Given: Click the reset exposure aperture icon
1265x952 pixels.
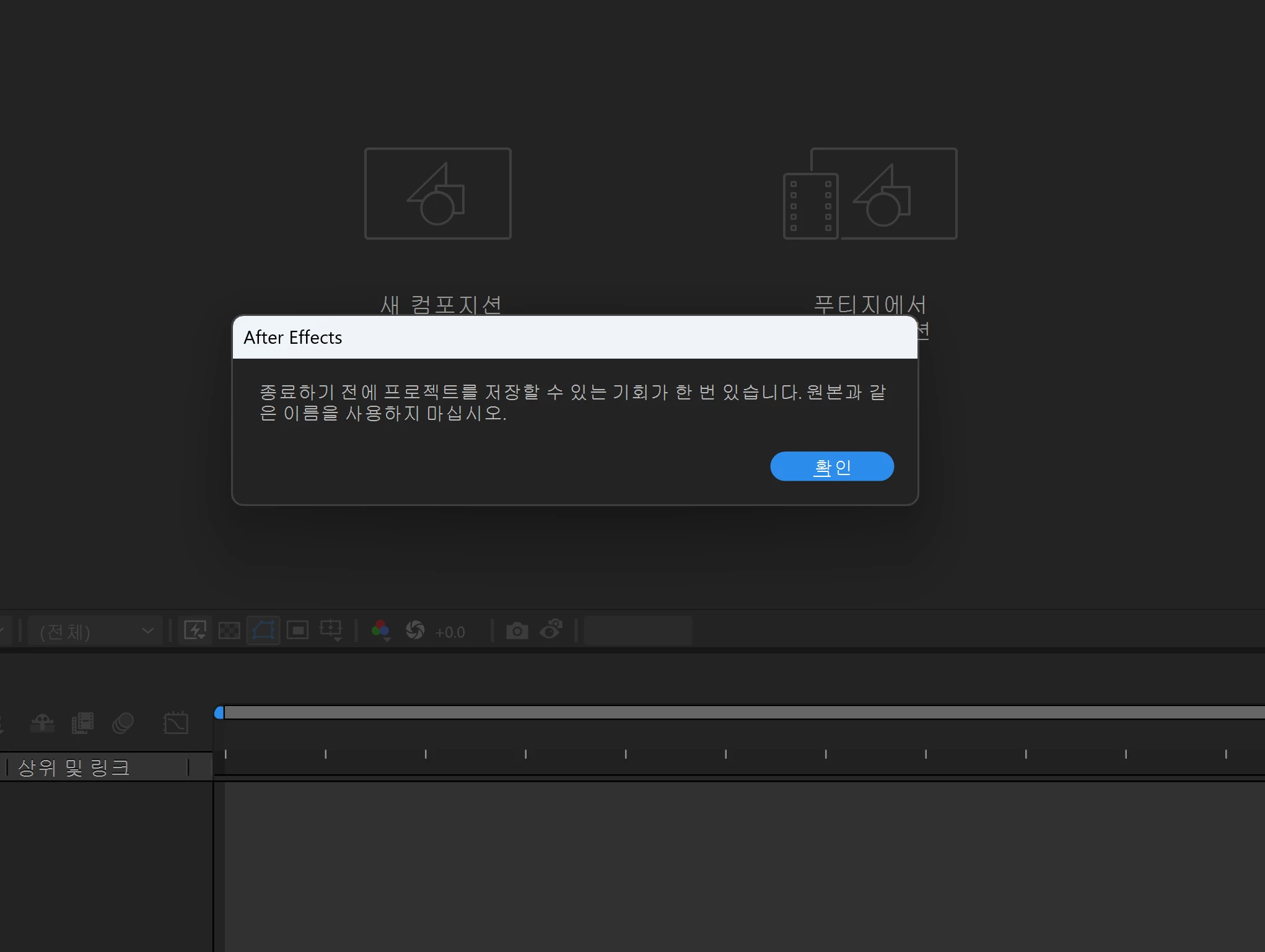Looking at the screenshot, I should tap(415, 631).
